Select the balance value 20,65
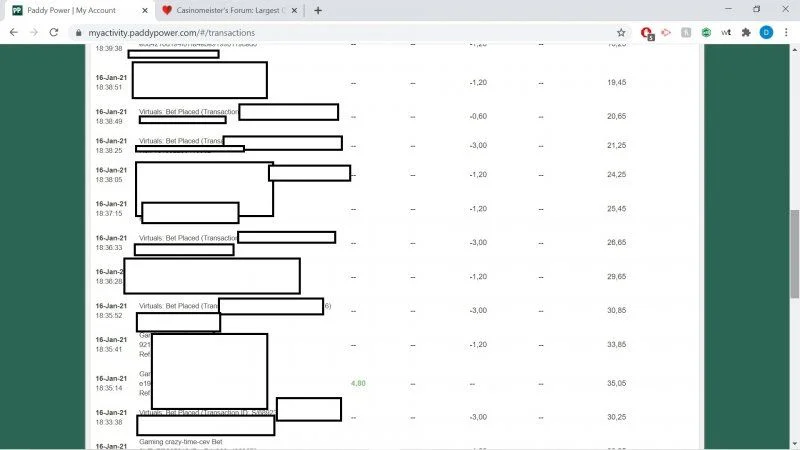This screenshot has height=450, width=800. coord(616,116)
